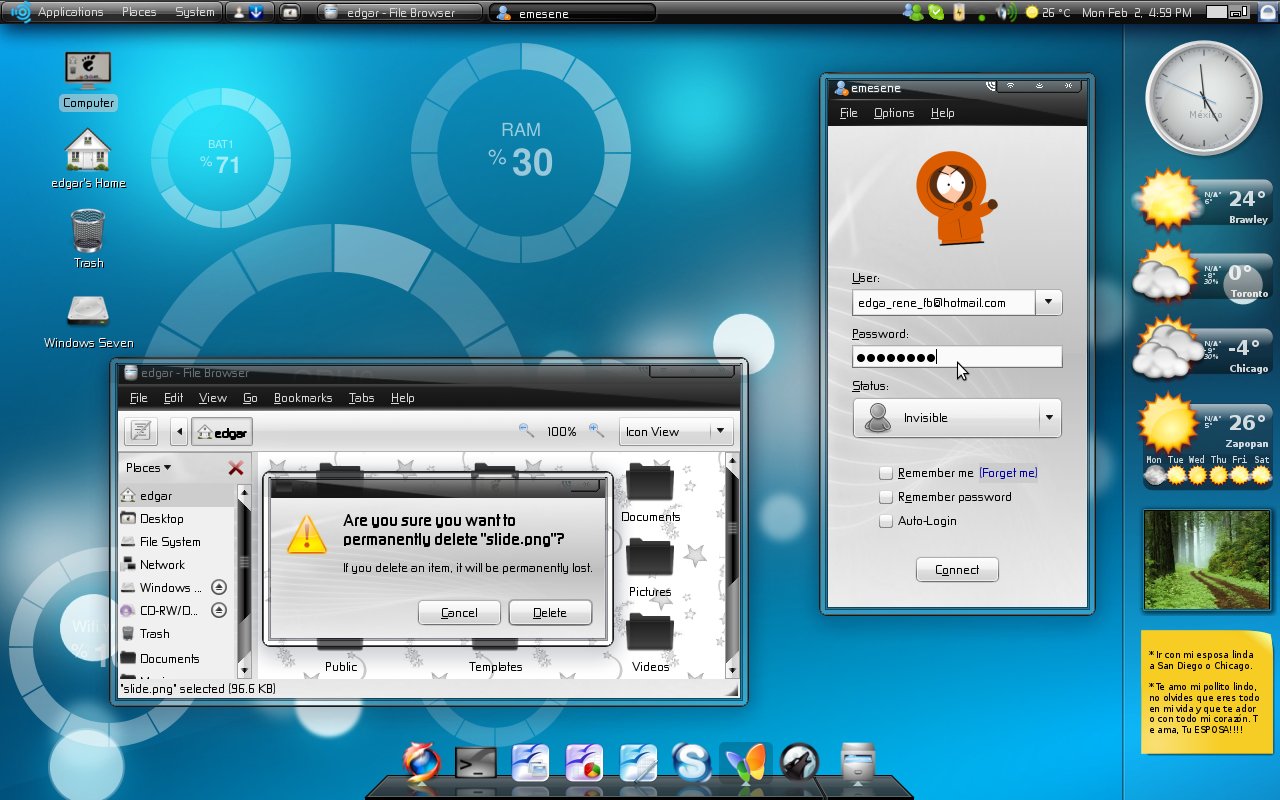Click the User email input field

click(943, 302)
